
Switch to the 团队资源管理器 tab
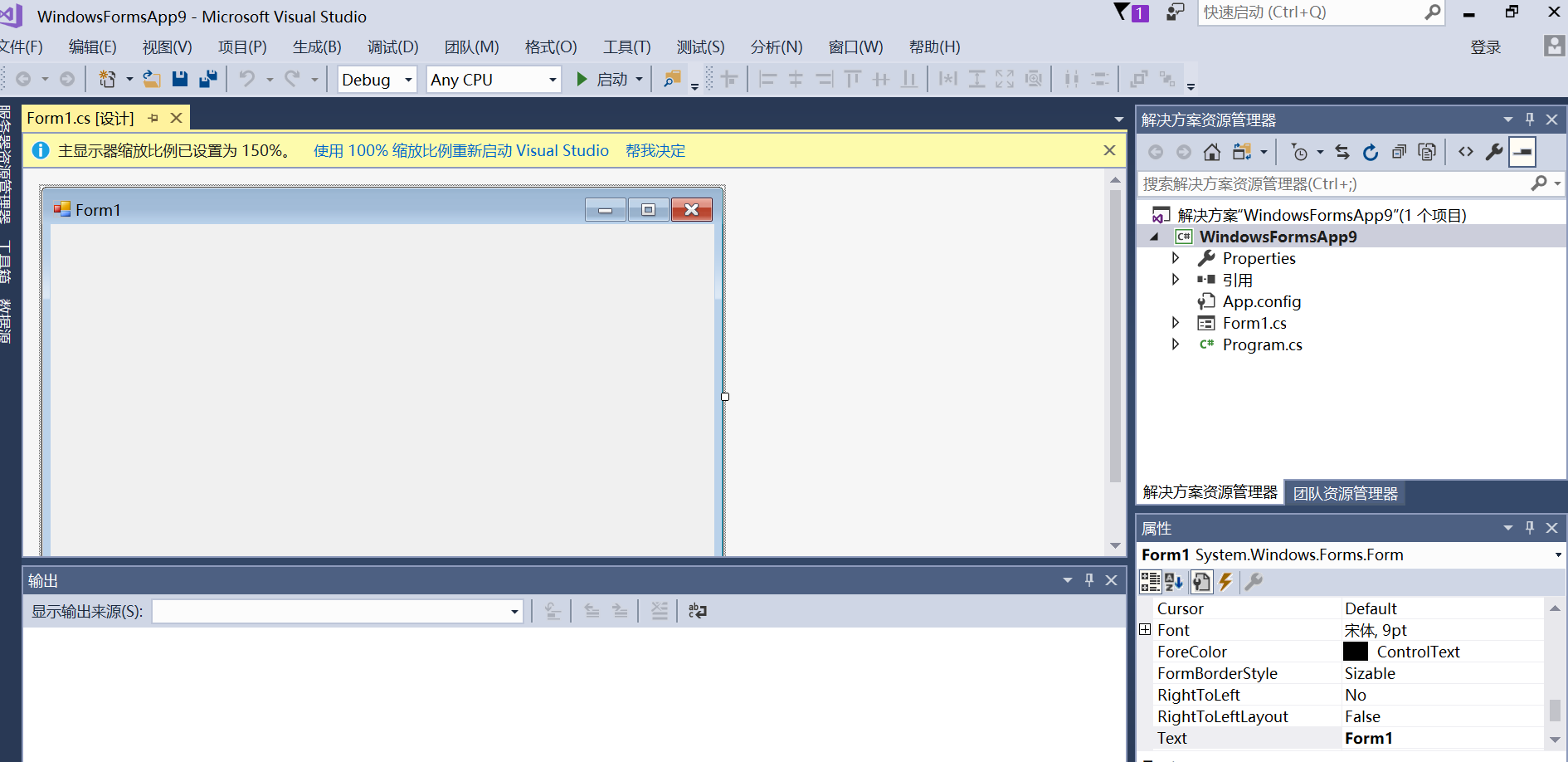(x=1346, y=491)
